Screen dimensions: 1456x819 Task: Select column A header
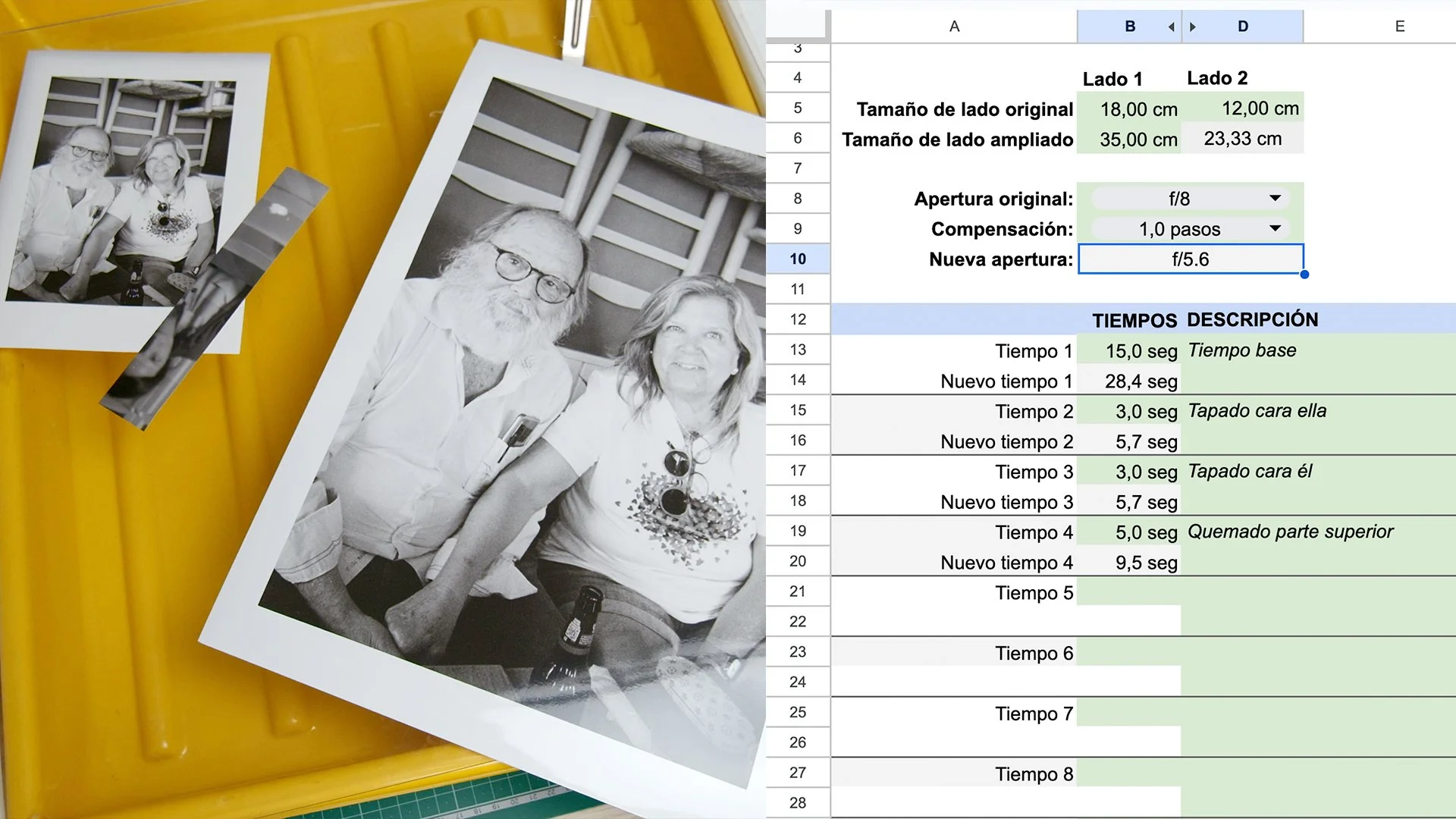(x=954, y=27)
